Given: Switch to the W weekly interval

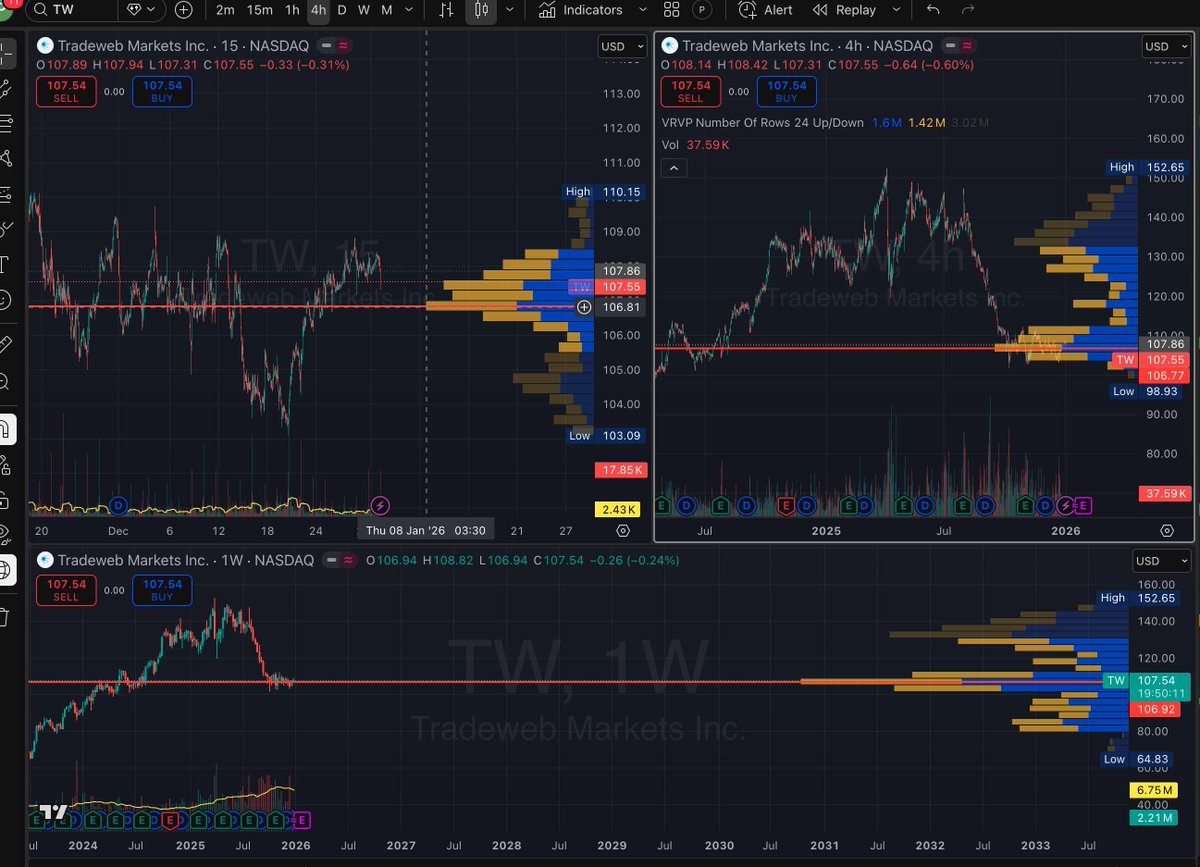Looking at the screenshot, I should 364,10.
